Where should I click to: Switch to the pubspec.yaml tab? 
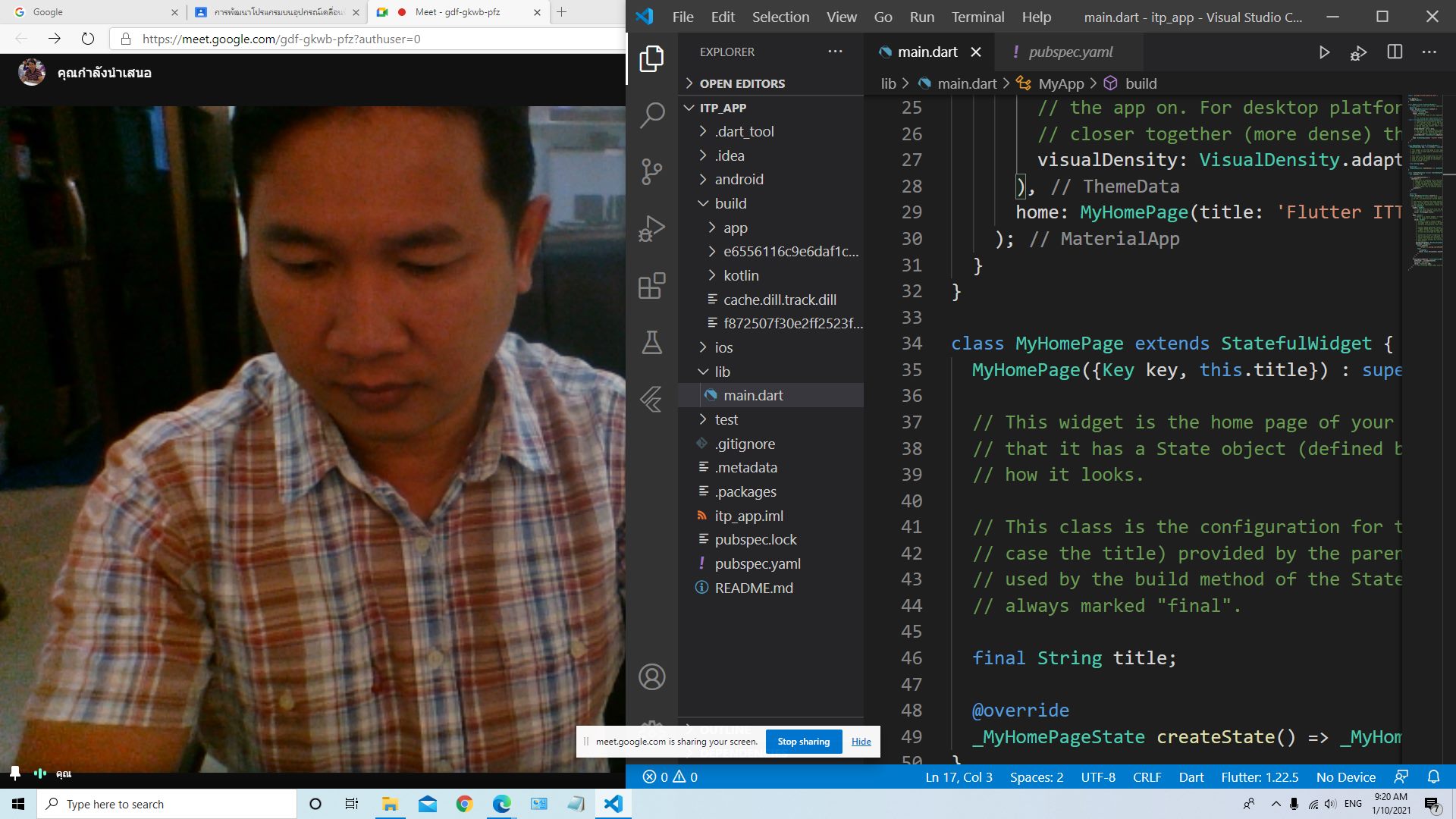tap(1069, 52)
